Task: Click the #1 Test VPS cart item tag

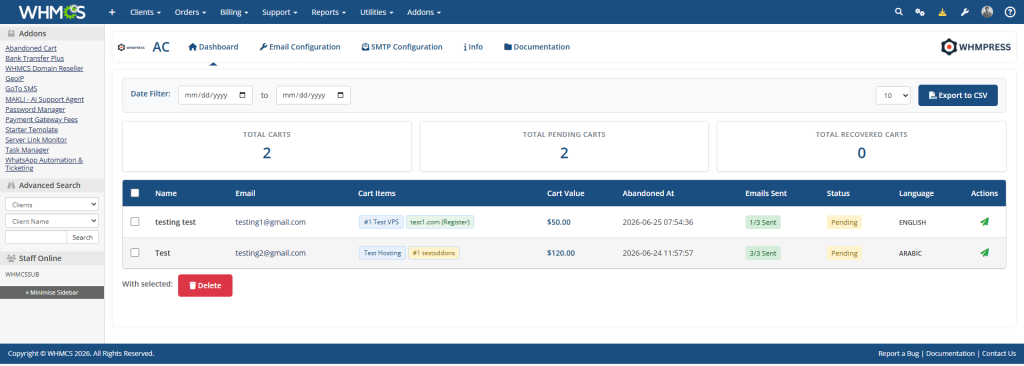Action: 381,222
